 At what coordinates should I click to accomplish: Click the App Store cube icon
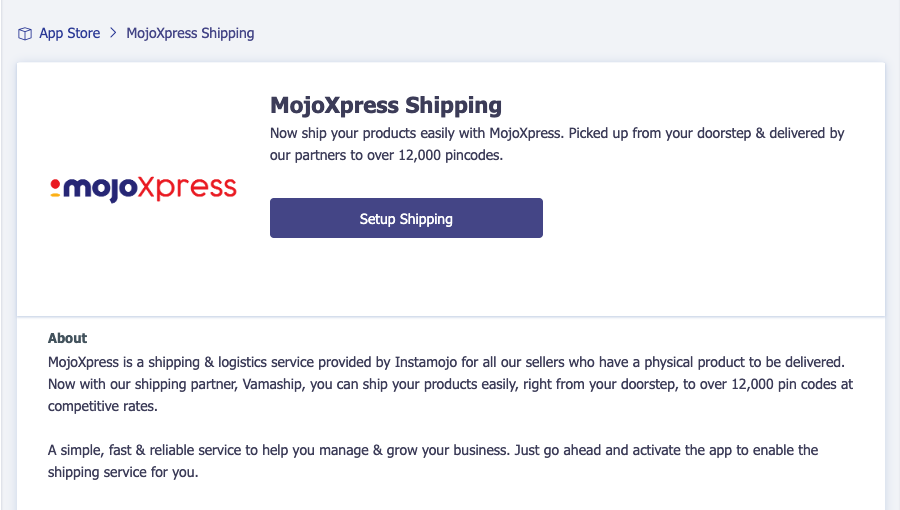click(25, 34)
